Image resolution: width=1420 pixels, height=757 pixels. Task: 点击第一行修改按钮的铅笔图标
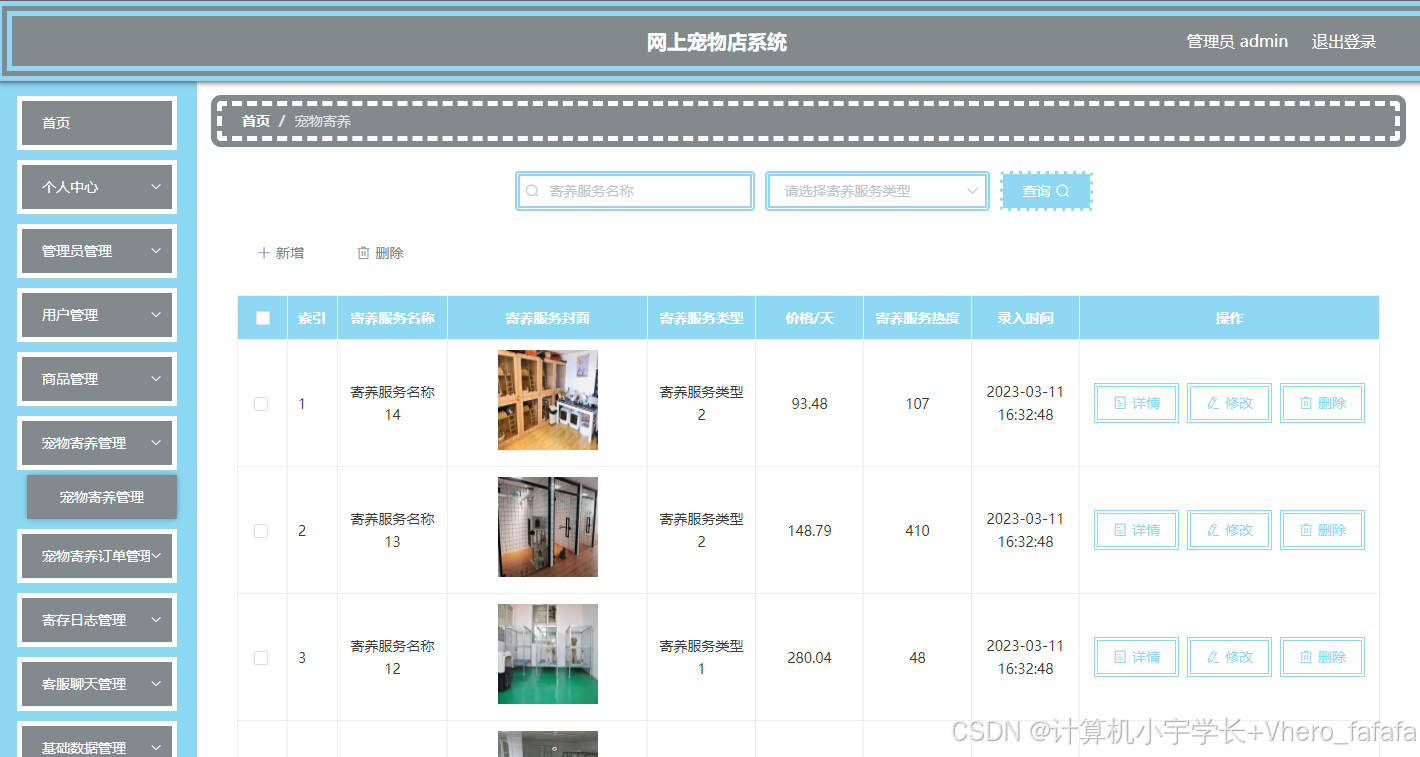[1215, 403]
